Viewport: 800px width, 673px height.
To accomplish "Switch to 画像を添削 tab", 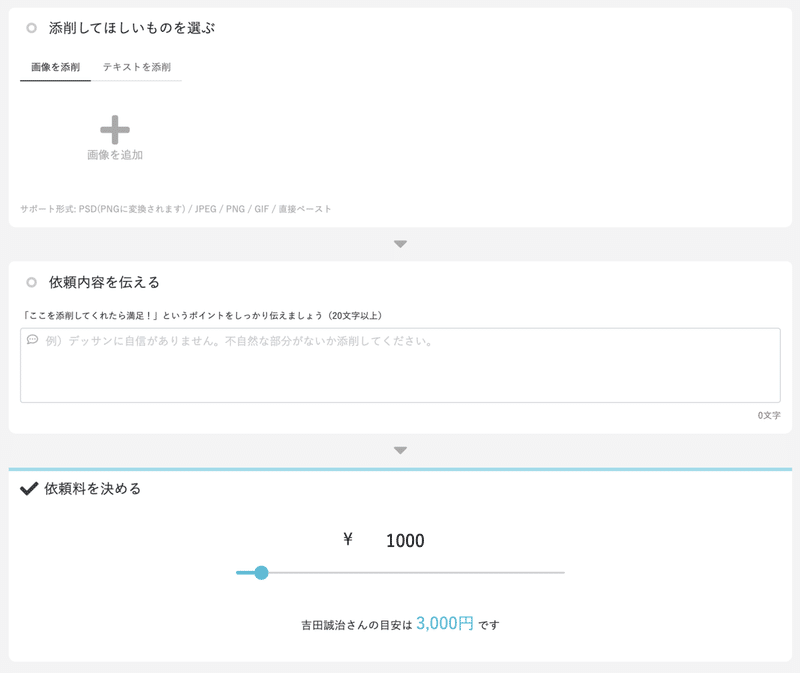I will point(56,67).
